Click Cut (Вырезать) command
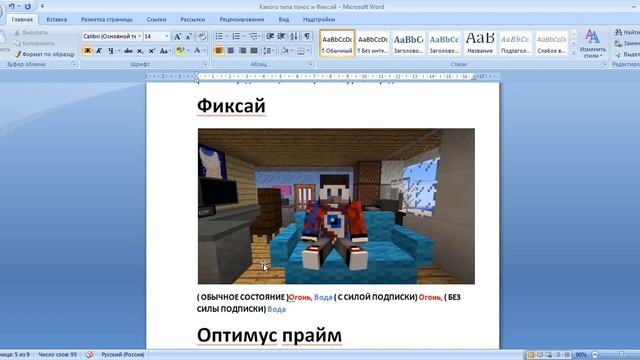 (x=31, y=32)
